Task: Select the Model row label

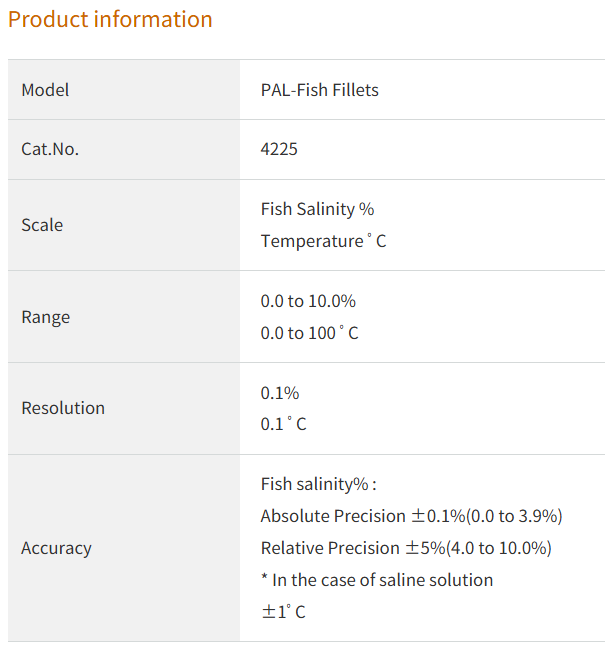Action: (45, 90)
